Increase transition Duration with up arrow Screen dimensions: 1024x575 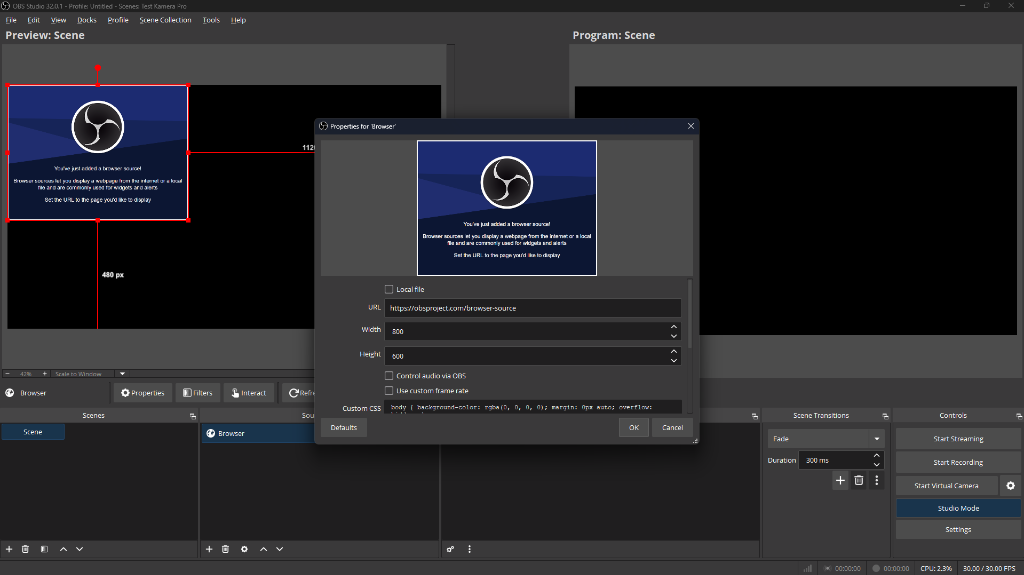tap(877, 455)
